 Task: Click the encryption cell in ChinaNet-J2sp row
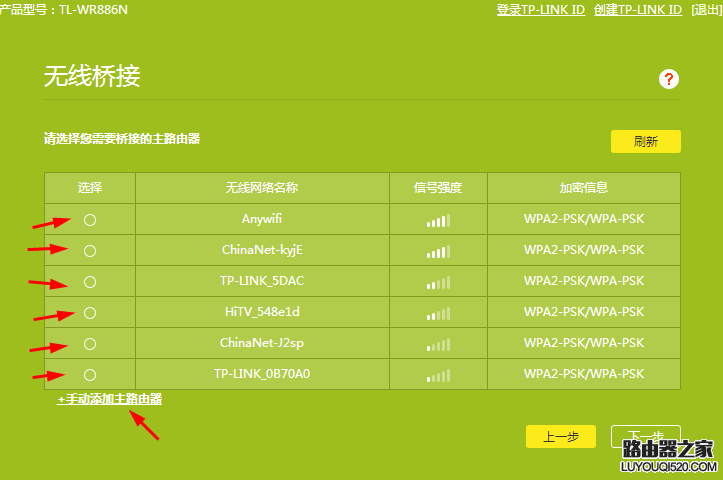point(584,343)
